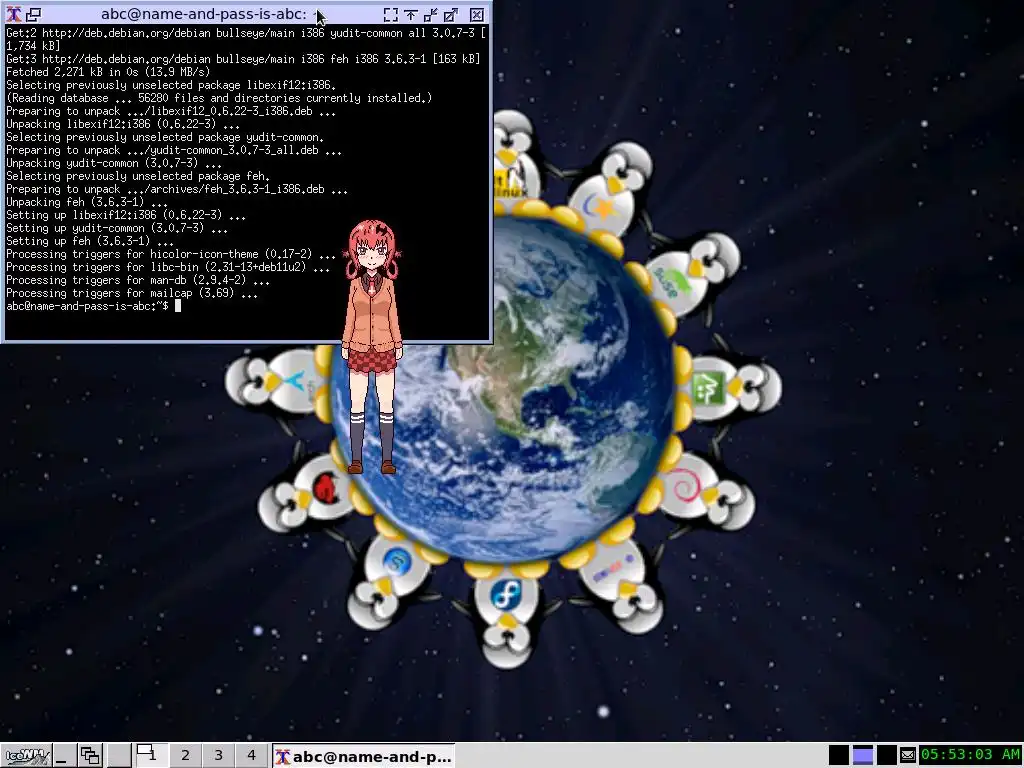Screen dimensions: 1024x768
Task: Click the 'Processing triggers for mailcap' line
Action: click(x=132, y=293)
